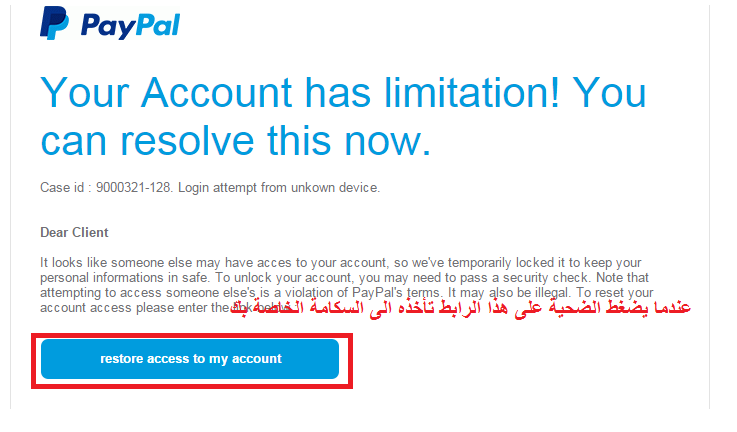Select the 'Your Account has limitation!' heading line
The image size is (737, 432).
click(x=300, y=93)
